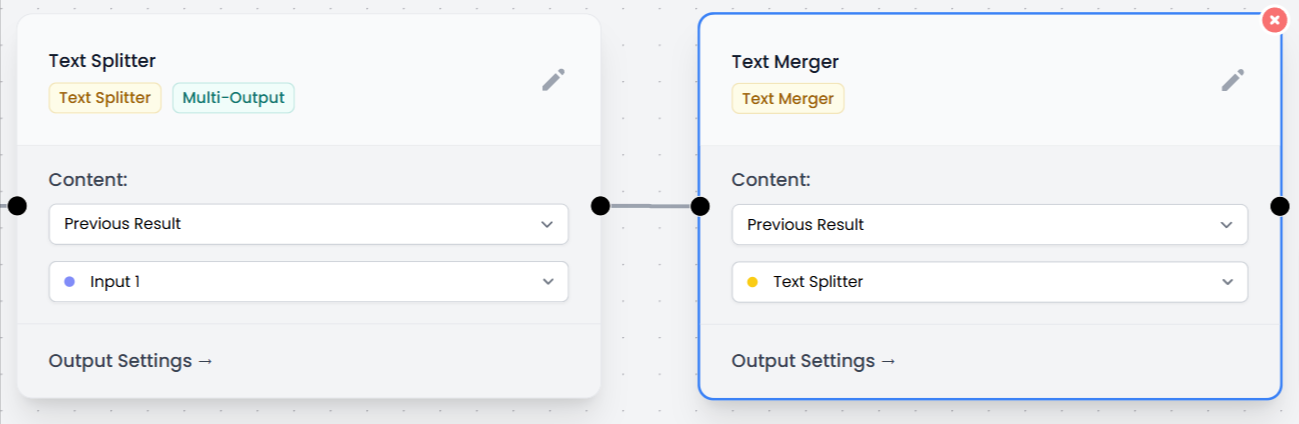Select the Text Merger node title

[785, 61]
